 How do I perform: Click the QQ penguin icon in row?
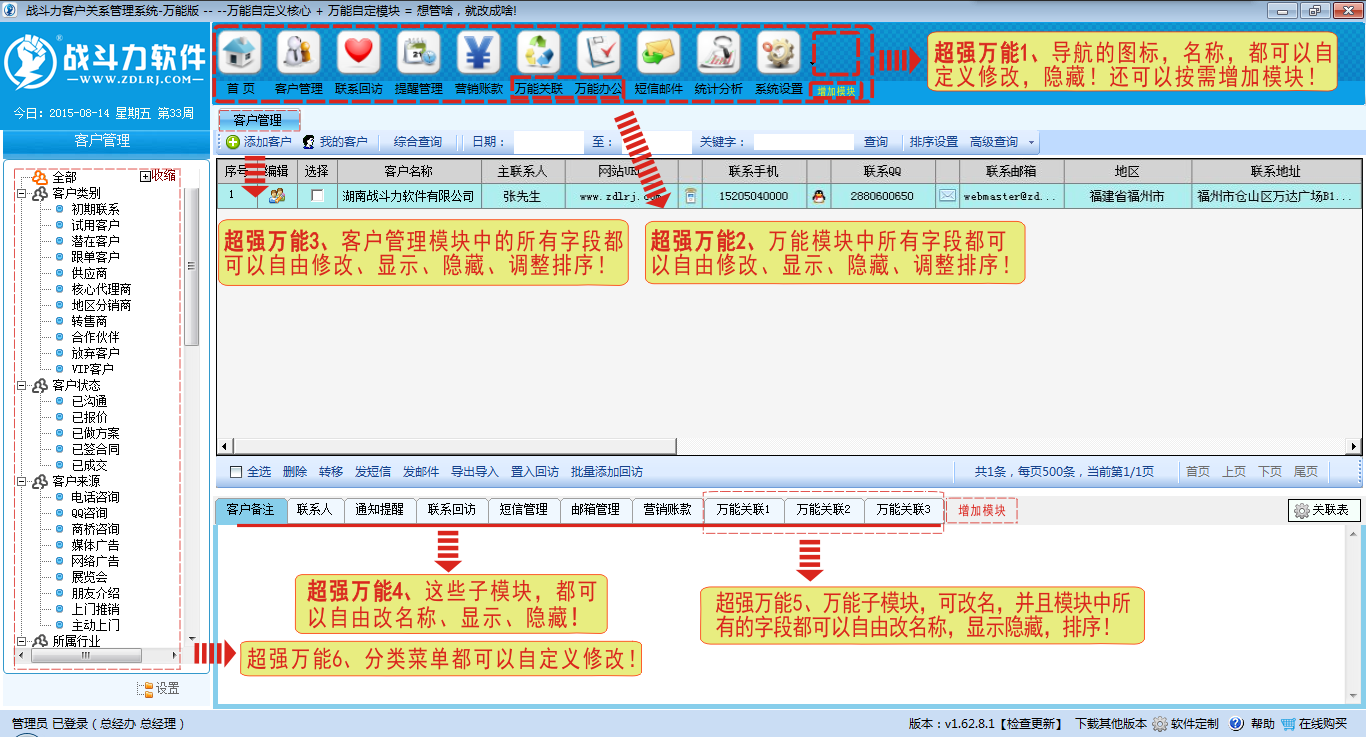coord(819,196)
